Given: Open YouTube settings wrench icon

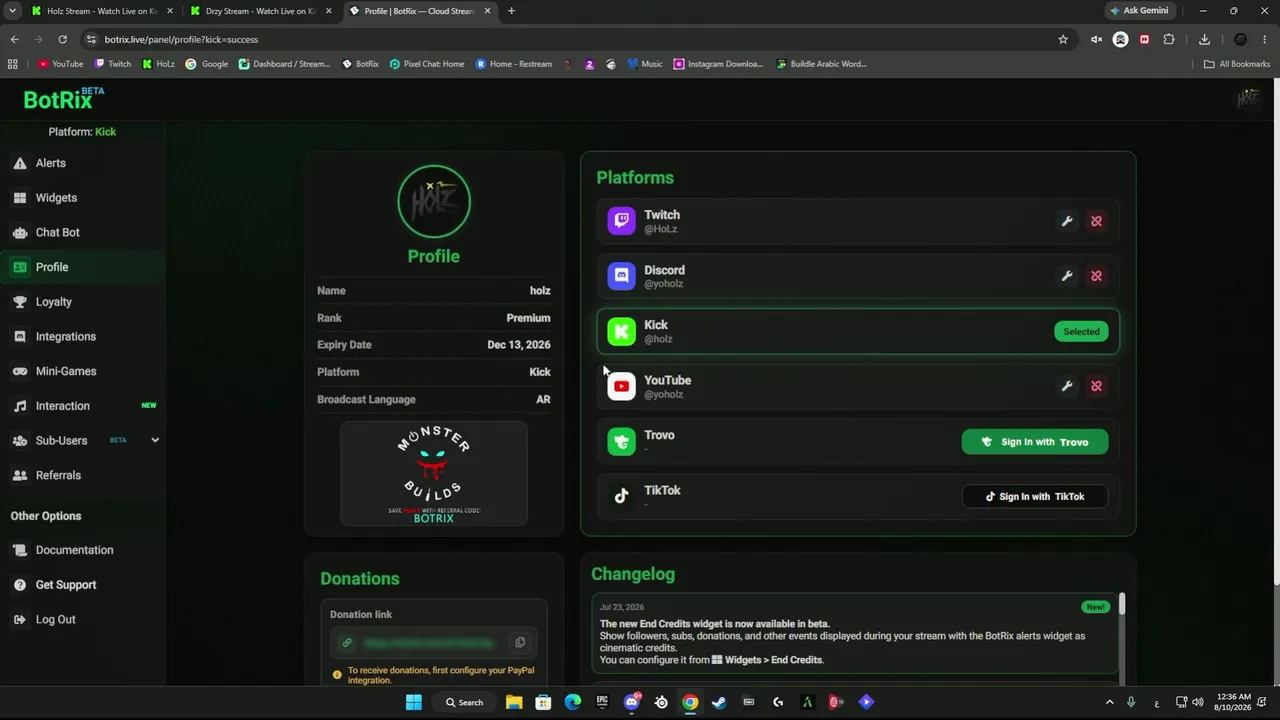Looking at the screenshot, I should click(1067, 386).
